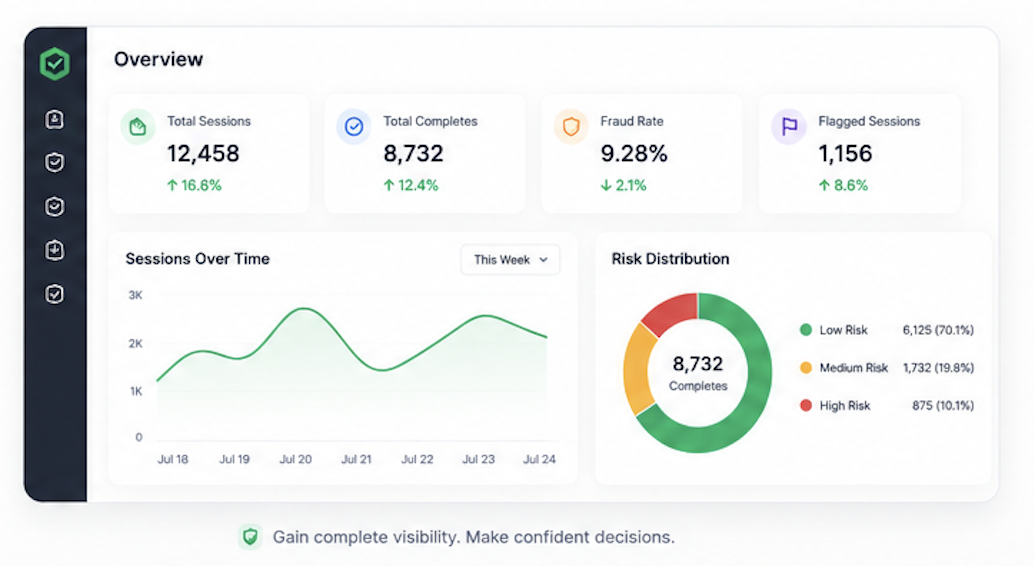The image size is (1034, 566).
Task: Click the Jul 23 axis label
Action: pyautogui.click(x=479, y=459)
